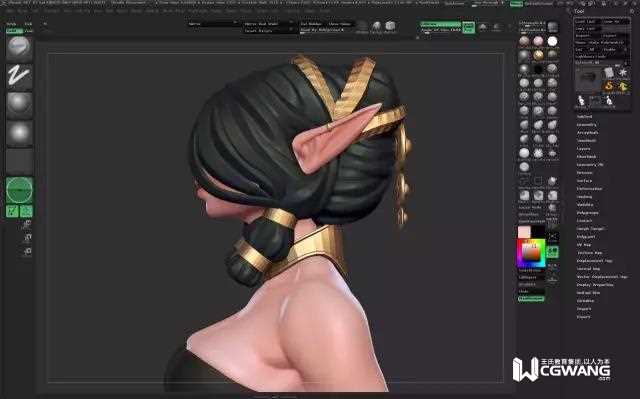Expand the Layers subpalette
This screenshot has width=640, height=399.
(x=583, y=149)
